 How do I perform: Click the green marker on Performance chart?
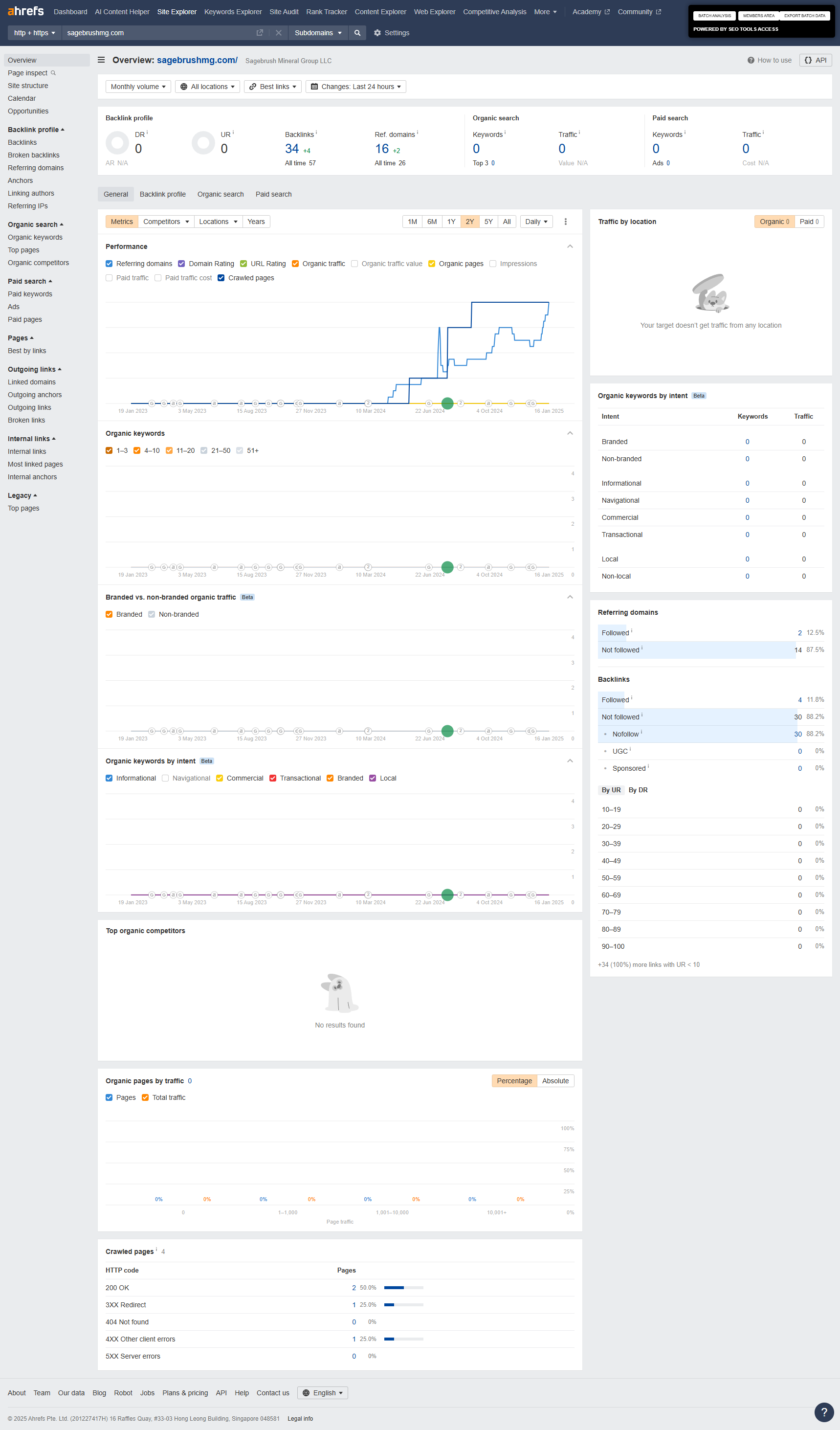point(447,403)
